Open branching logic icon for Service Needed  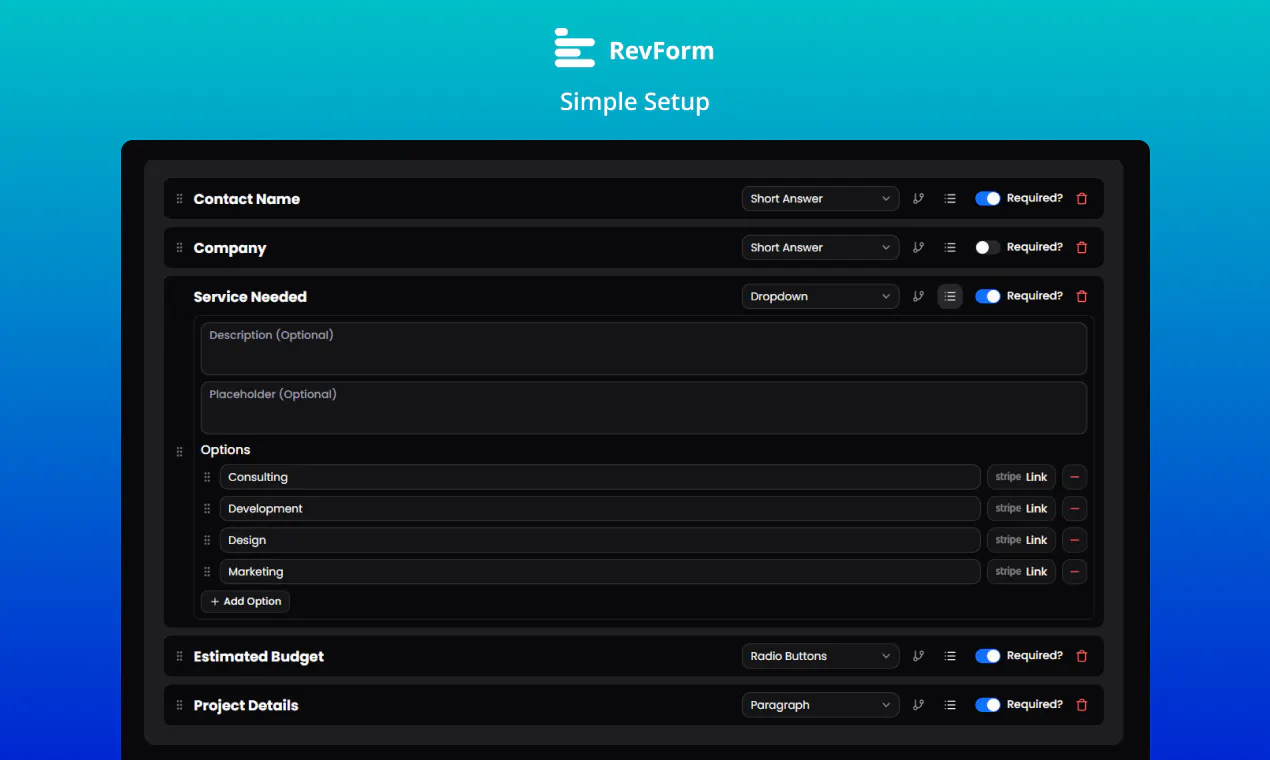(918, 297)
